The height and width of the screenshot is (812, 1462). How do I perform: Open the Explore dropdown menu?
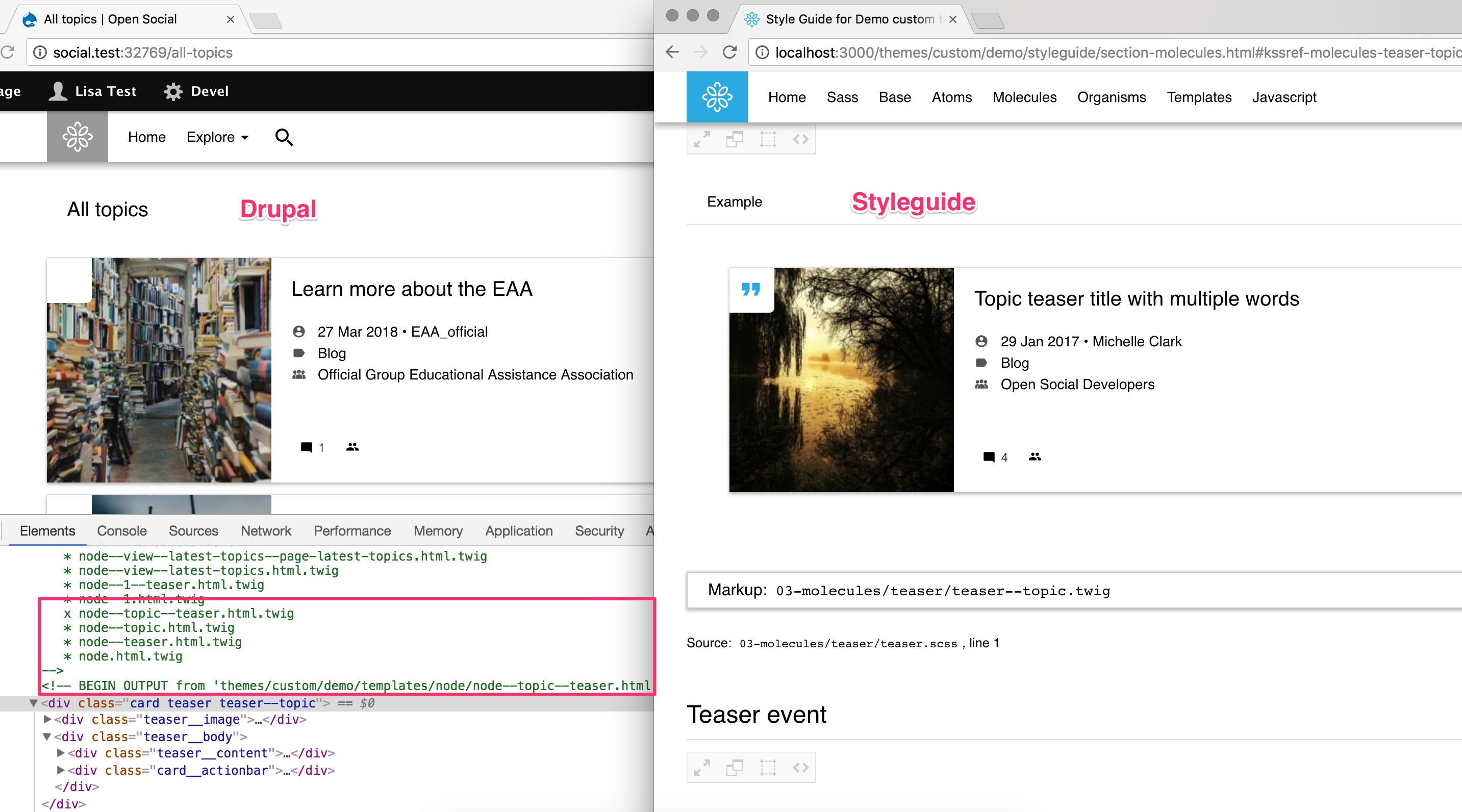217,137
